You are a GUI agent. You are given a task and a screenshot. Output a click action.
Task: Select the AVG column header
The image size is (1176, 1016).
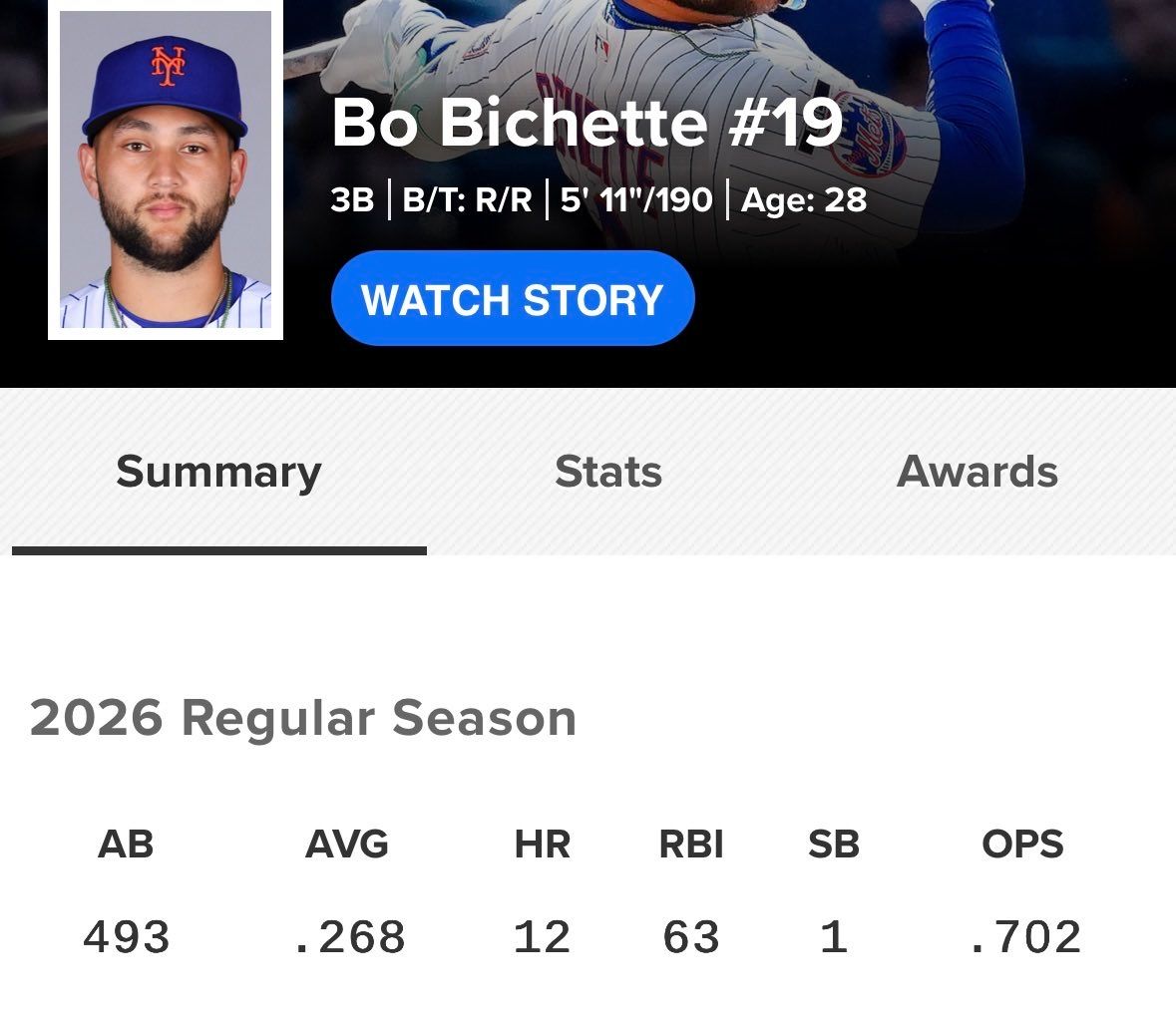point(347,845)
